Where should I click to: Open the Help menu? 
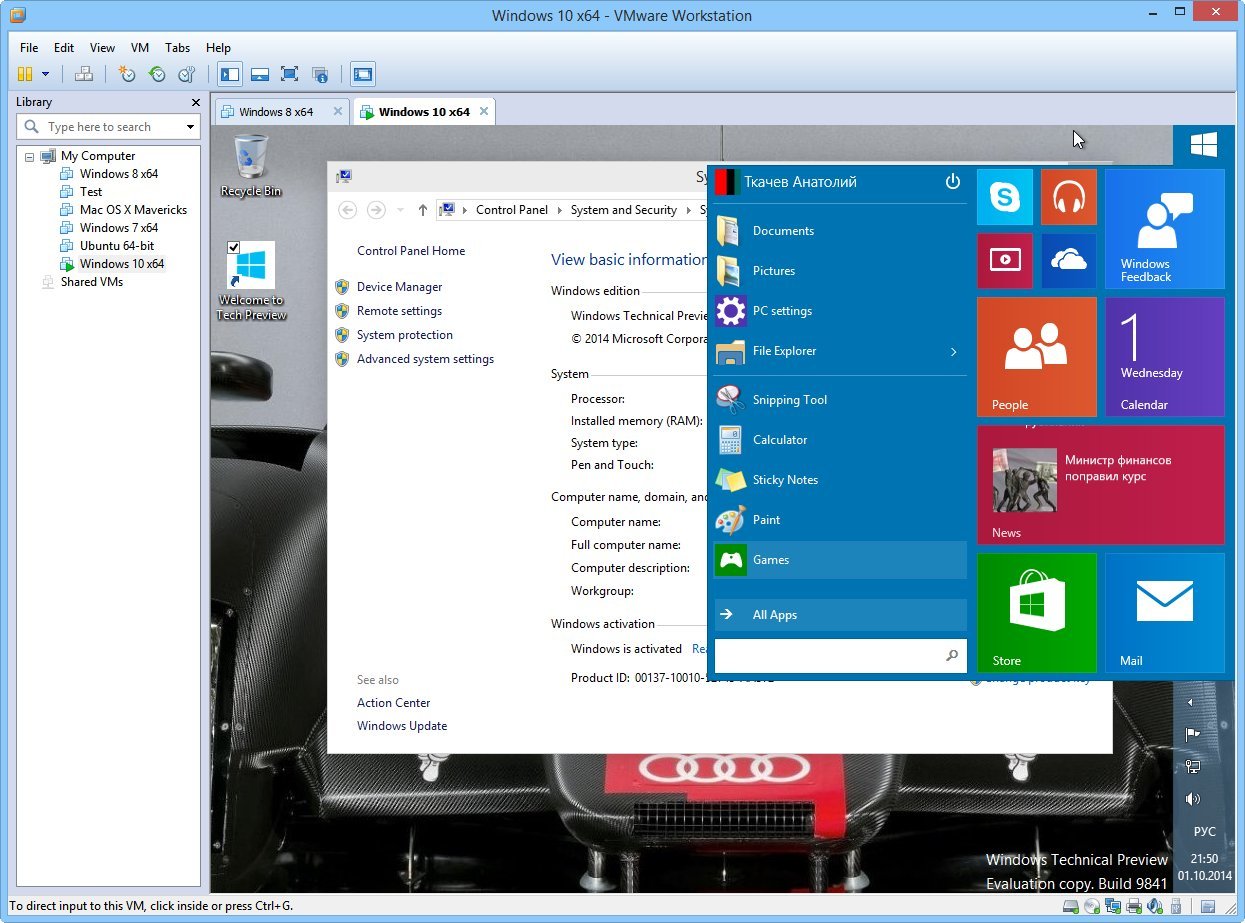point(218,47)
